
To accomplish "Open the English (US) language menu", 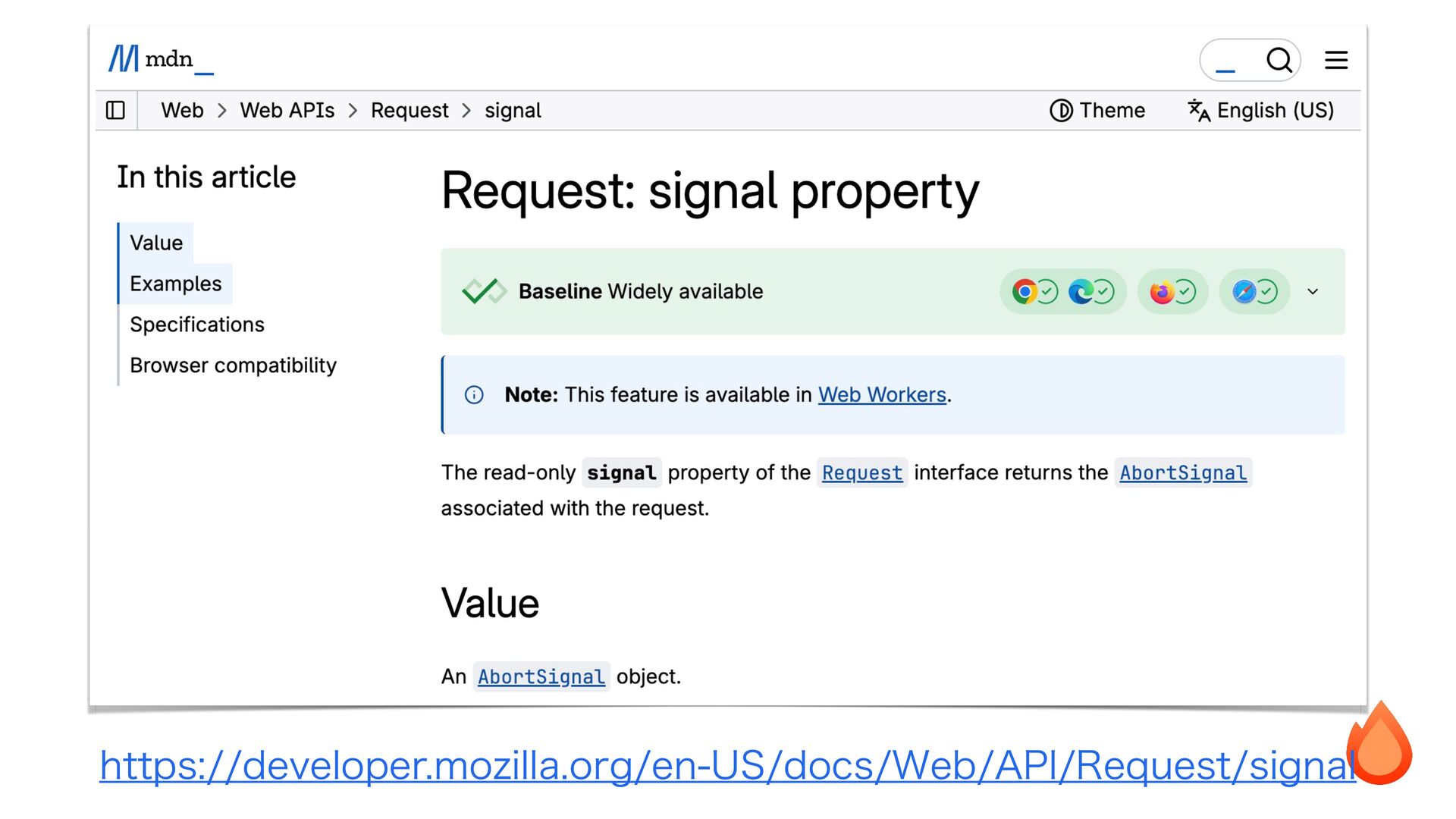I will (x=1261, y=111).
